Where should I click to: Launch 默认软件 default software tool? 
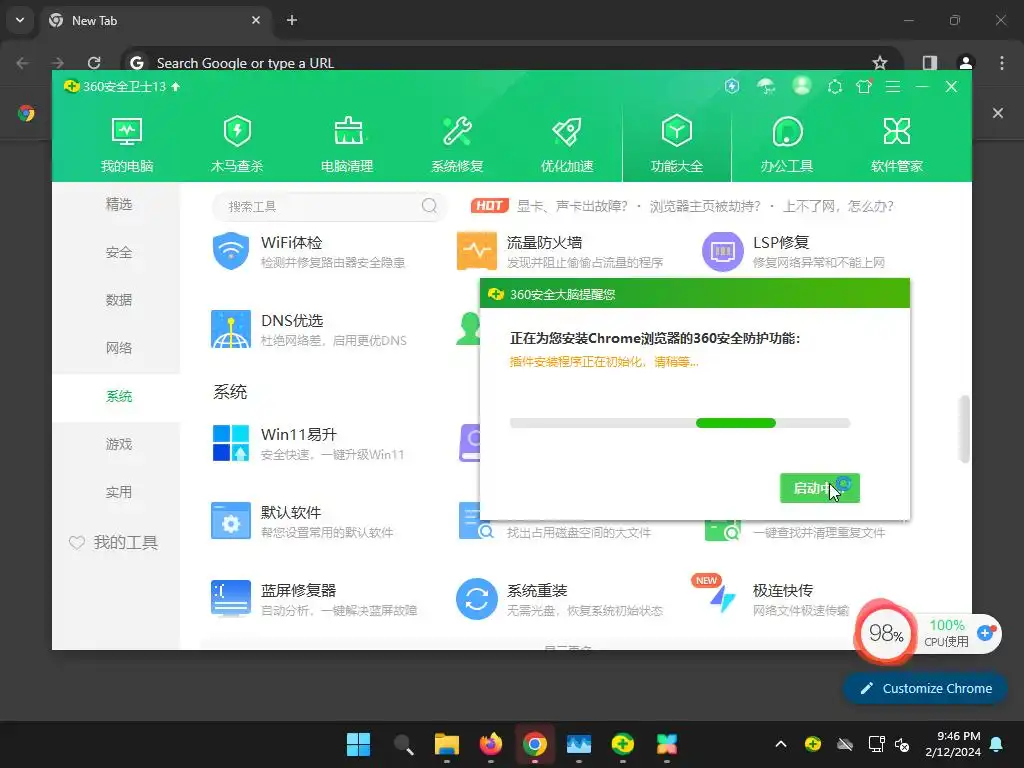[x=302, y=521]
